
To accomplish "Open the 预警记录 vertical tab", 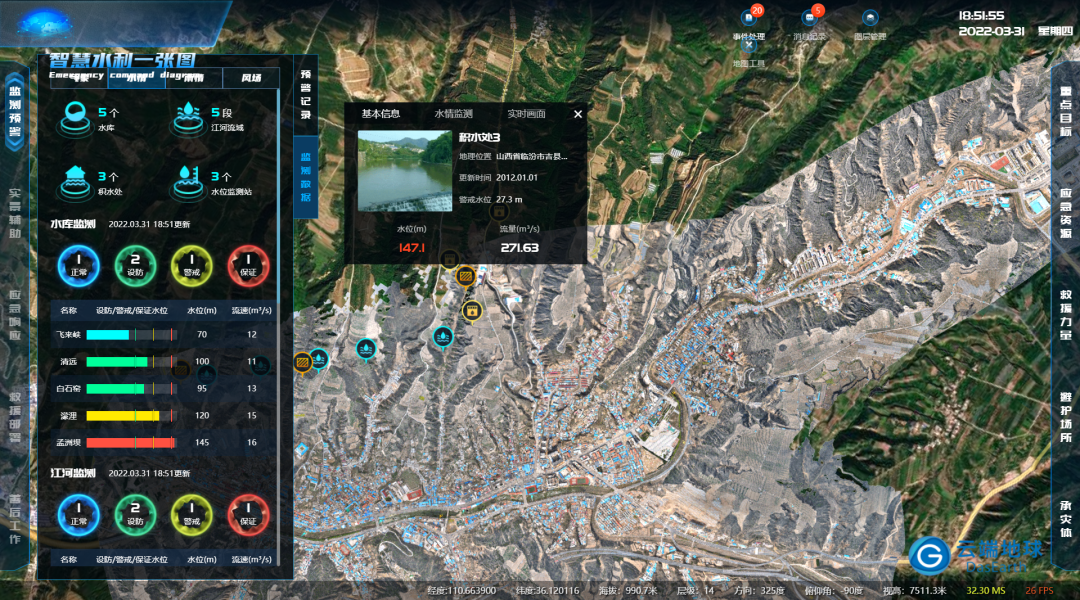I will pos(306,95).
